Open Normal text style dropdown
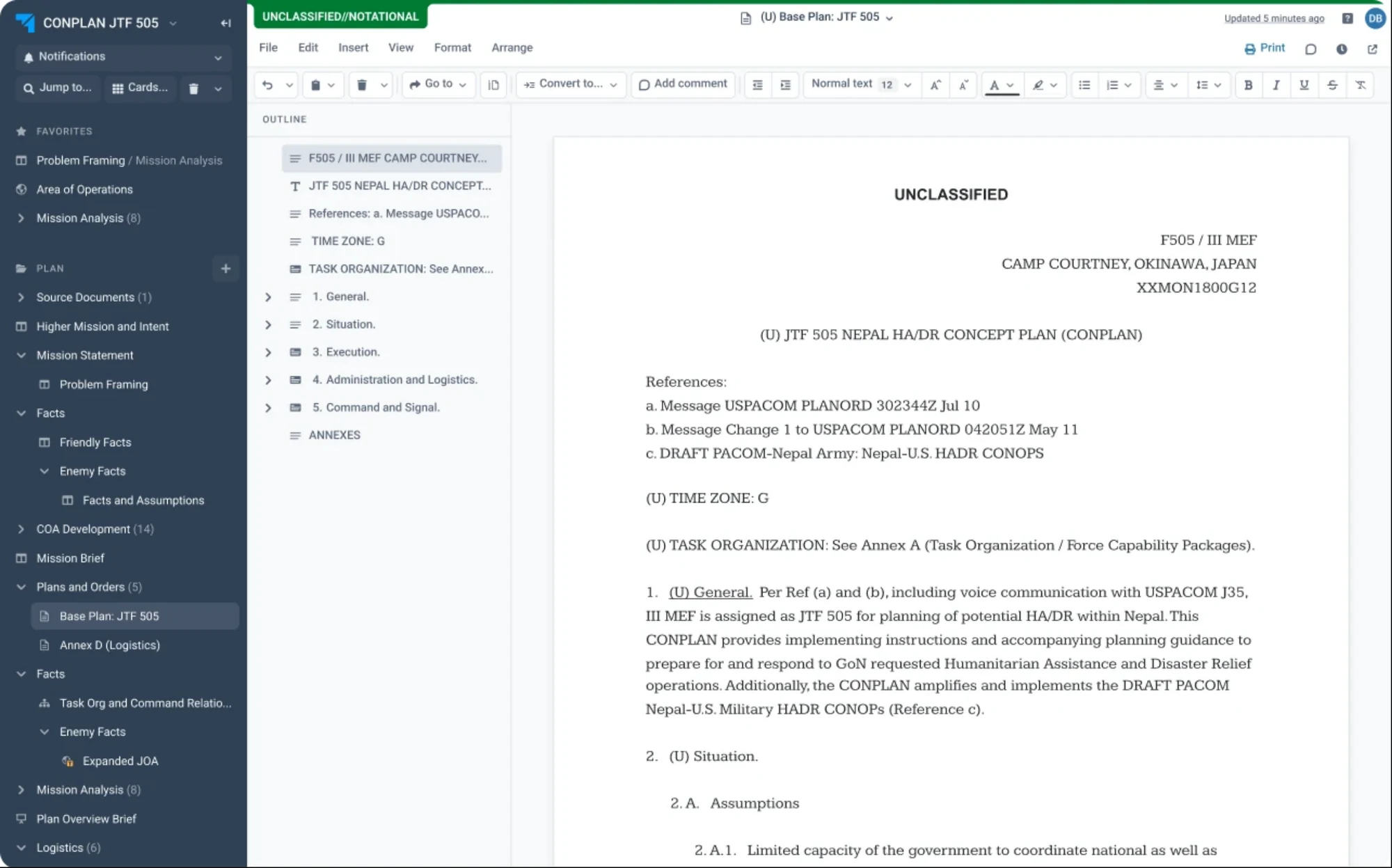The height and width of the screenshot is (868, 1392). pos(861,84)
